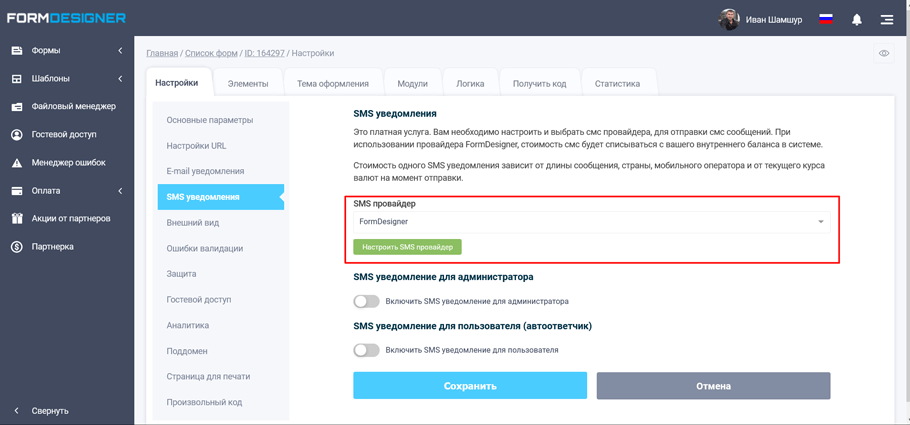Click the Templates icon in sidebar
This screenshot has height=425, width=910.
coord(17,79)
